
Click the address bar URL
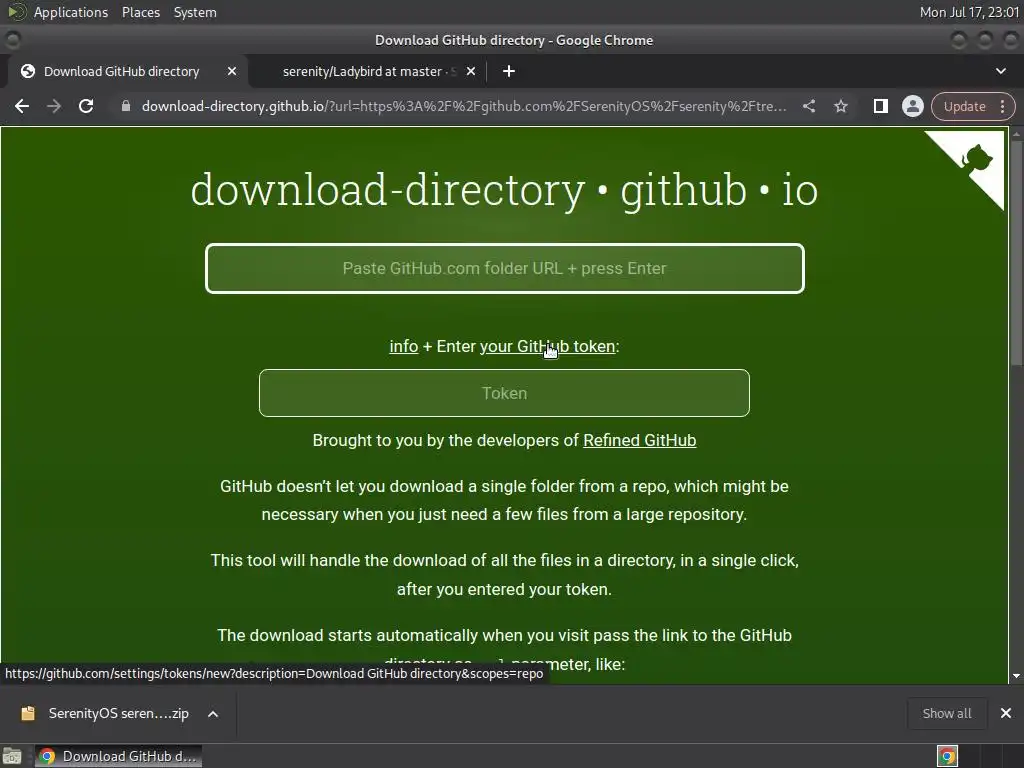pos(464,106)
